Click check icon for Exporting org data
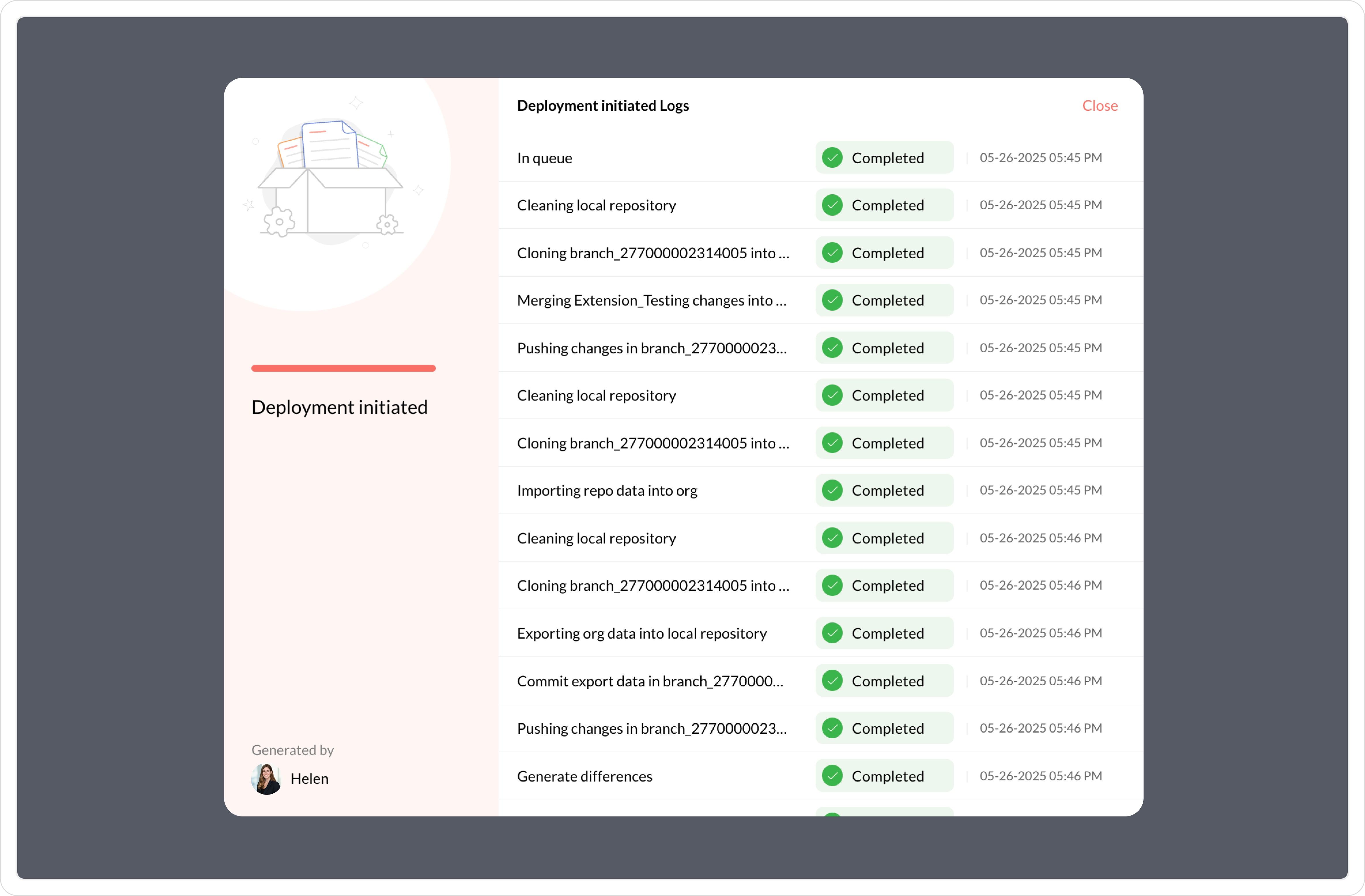The height and width of the screenshot is (896, 1365). point(832,633)
